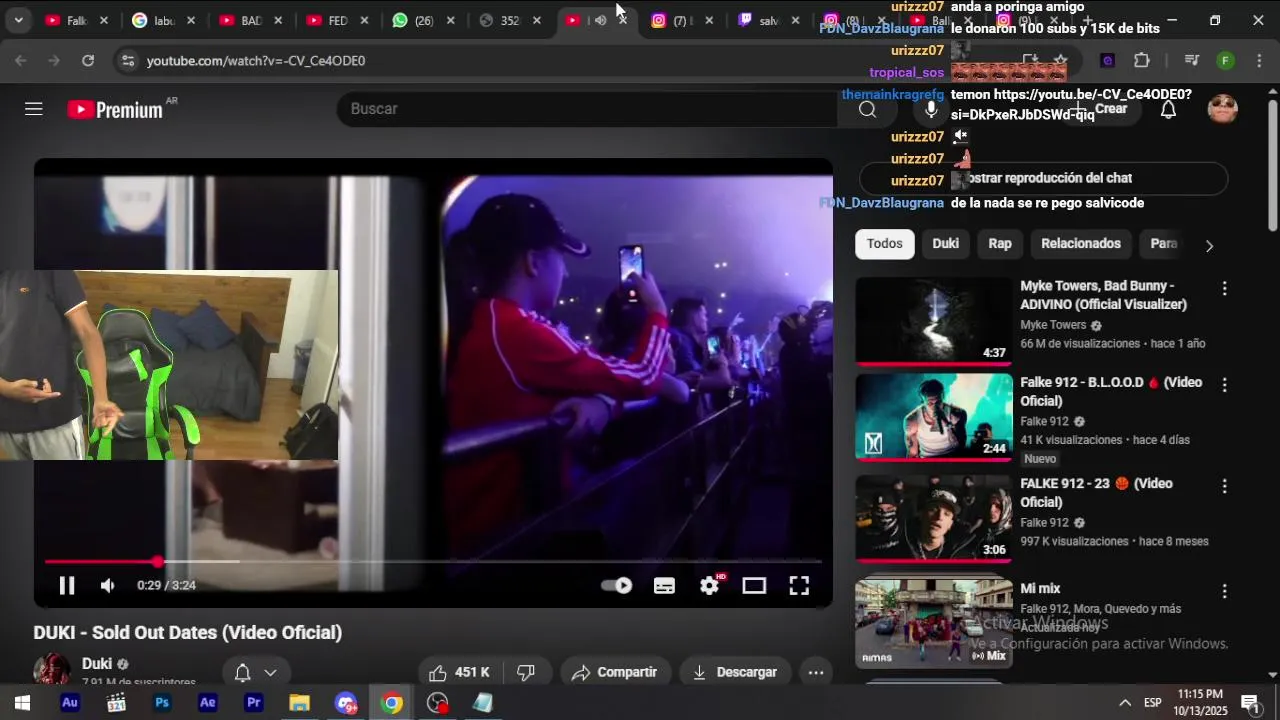Click the Myke Towers channel name
This screenshot has width=1280, height=720.
coord(1053,325)
